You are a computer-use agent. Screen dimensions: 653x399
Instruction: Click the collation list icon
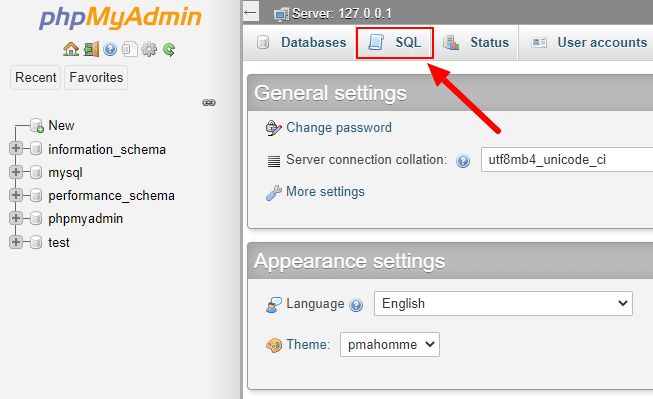point(274,161)
